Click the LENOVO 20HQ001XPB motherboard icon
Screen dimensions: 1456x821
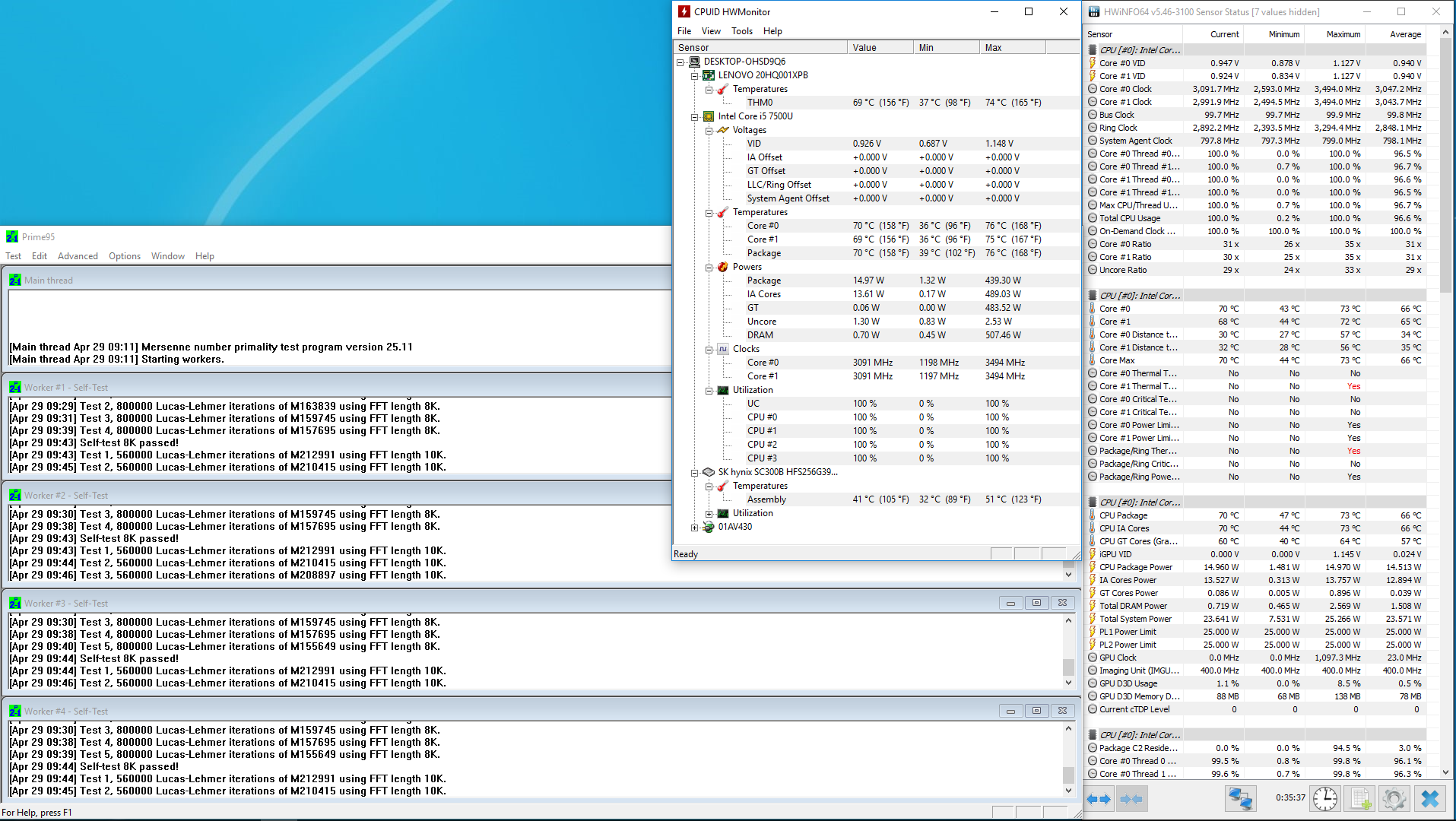pyautogui.click(x=709, y=75)
